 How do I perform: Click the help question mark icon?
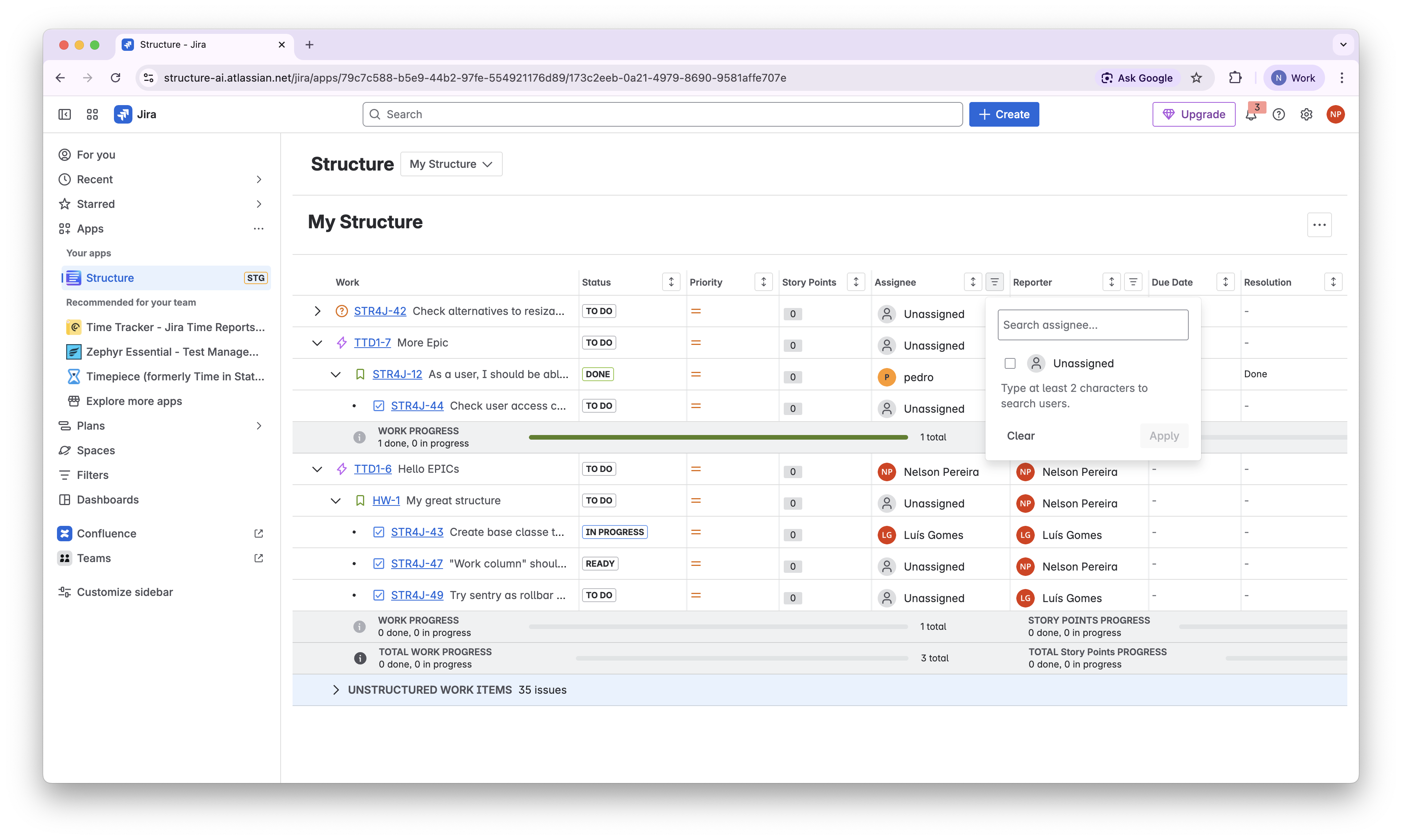coord(1278,115)
